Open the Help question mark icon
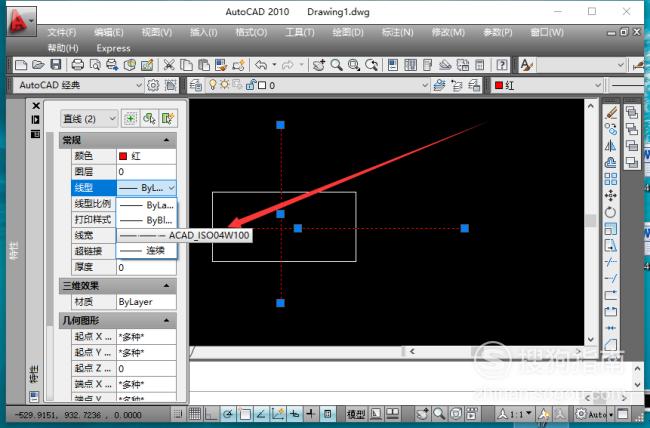Screen dimensions: 650x428 (502, 65)
